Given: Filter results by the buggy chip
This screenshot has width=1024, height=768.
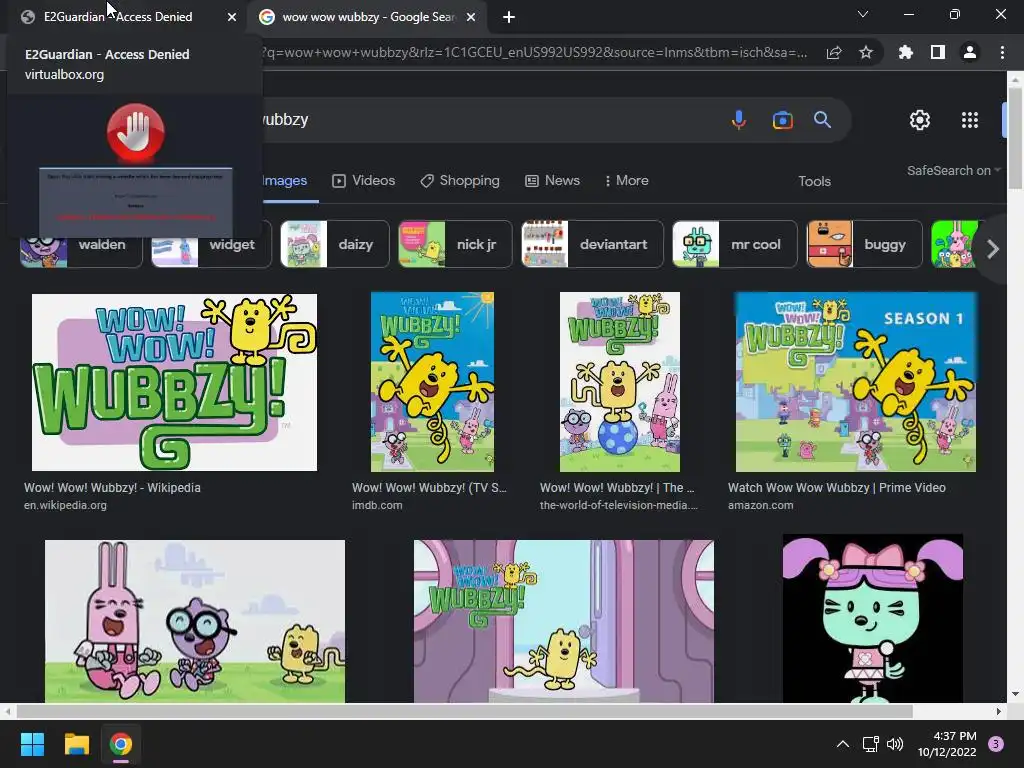Looking at the screenshot, I should [x=865, y=244].
